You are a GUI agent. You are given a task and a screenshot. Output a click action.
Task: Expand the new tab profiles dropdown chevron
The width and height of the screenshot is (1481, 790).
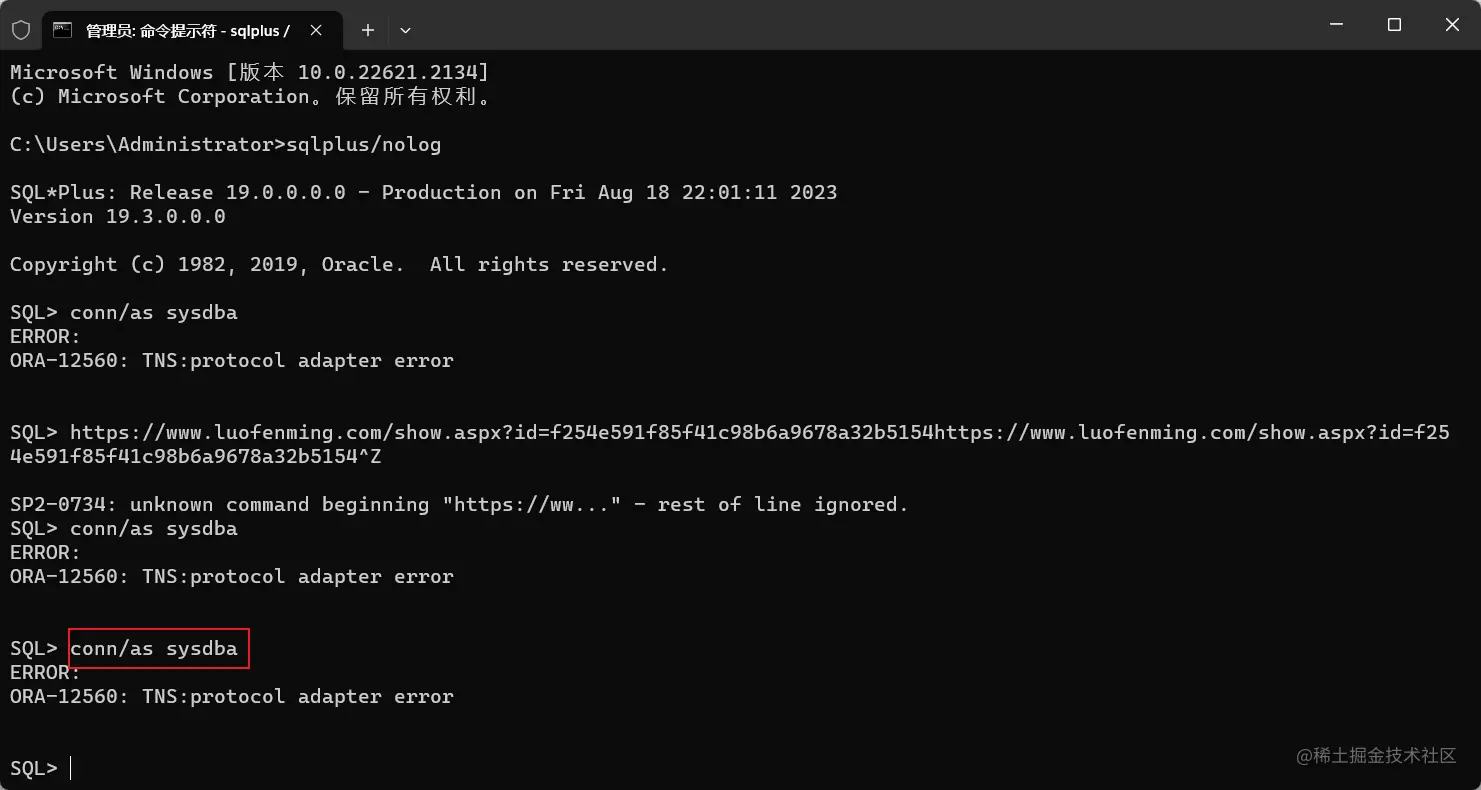click(x=405, y=30)
